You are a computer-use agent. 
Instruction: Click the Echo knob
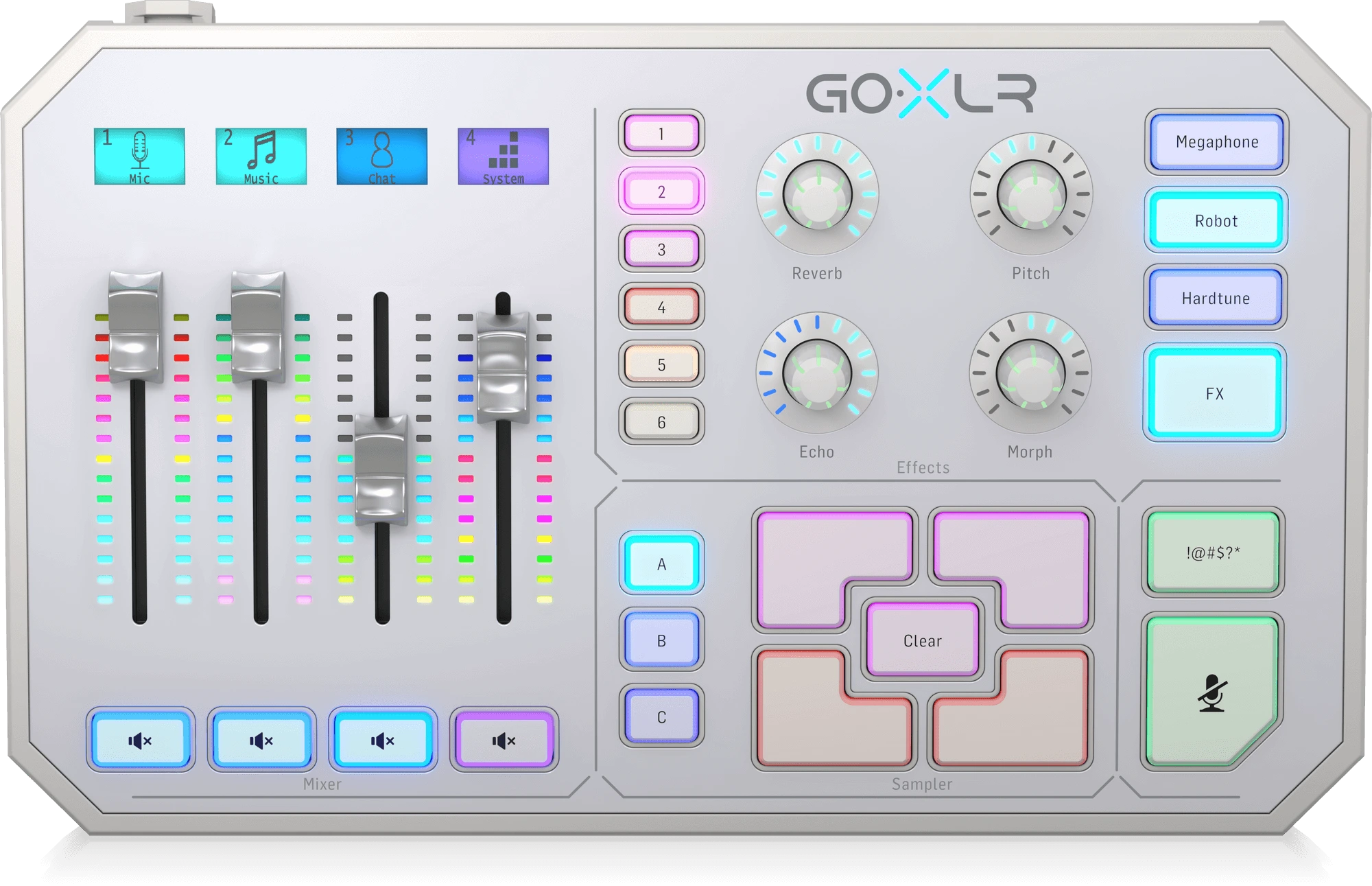[816, 373]
